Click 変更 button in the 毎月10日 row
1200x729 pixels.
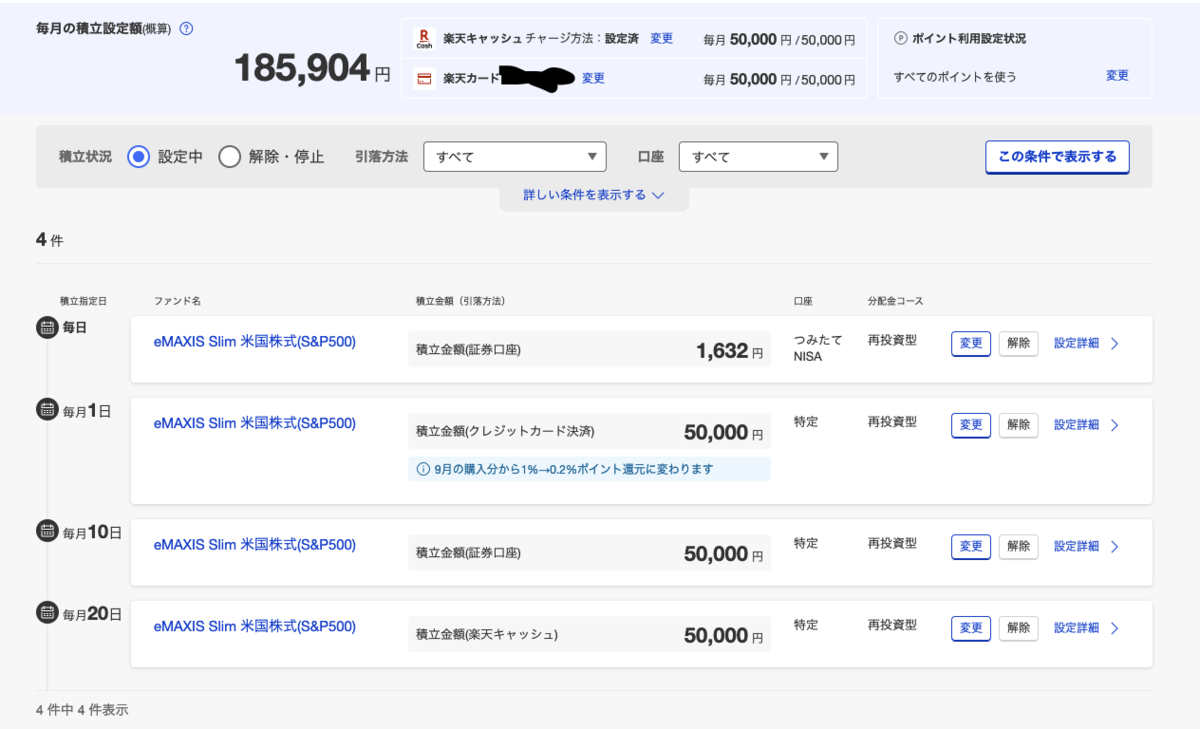[971, 546]
